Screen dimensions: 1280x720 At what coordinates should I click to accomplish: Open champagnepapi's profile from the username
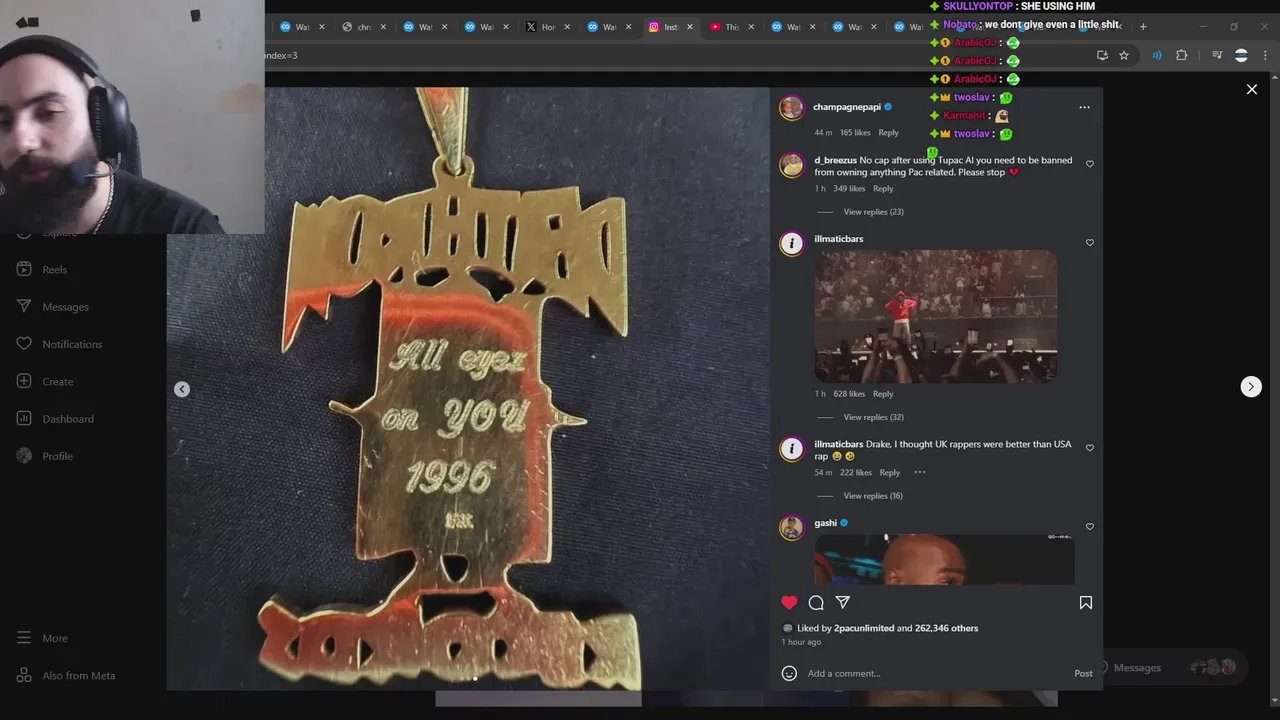tap(847, 107)
